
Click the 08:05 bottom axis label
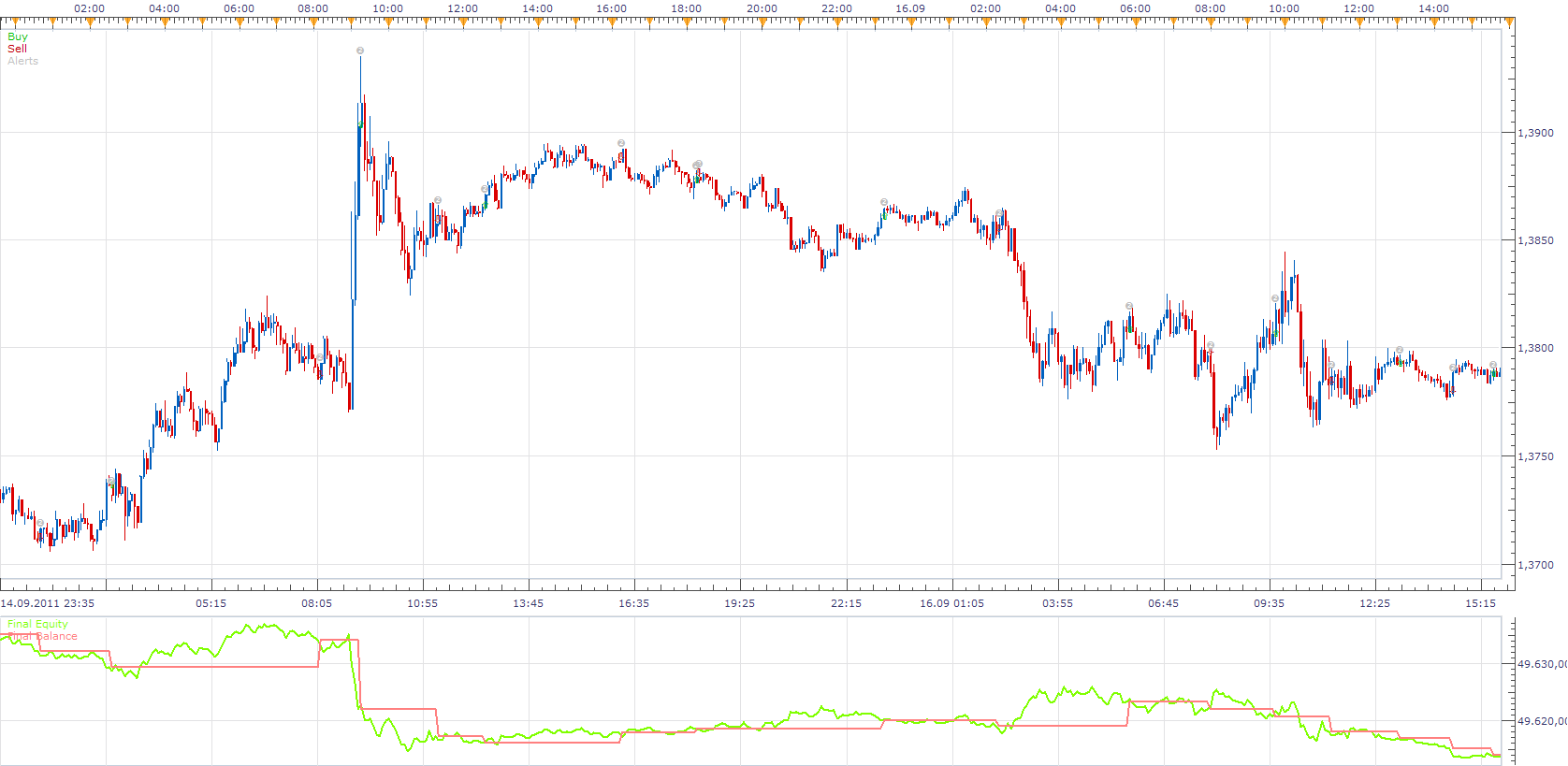pyautogui.click(x=316, y=603)
